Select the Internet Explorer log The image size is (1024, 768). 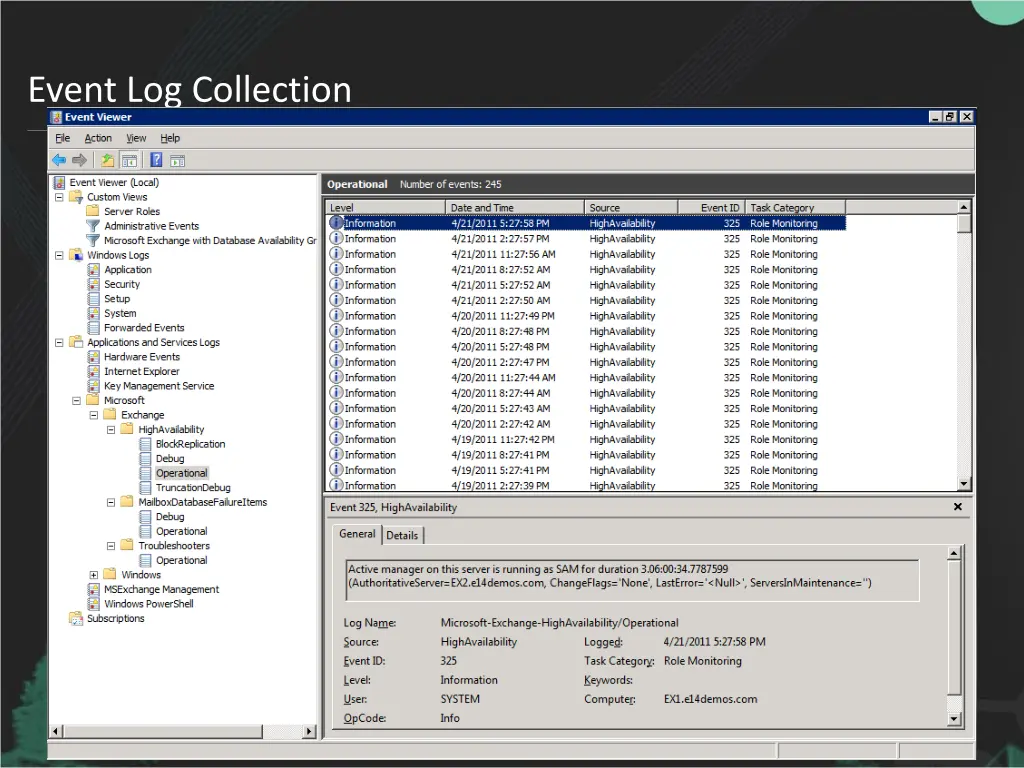coord(142,371)
